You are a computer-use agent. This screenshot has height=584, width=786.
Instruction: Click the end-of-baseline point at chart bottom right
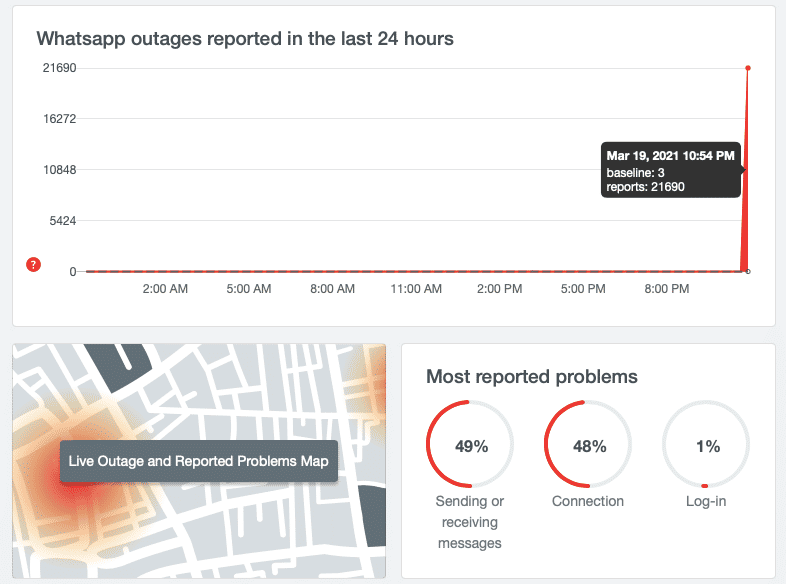(748, 271)
